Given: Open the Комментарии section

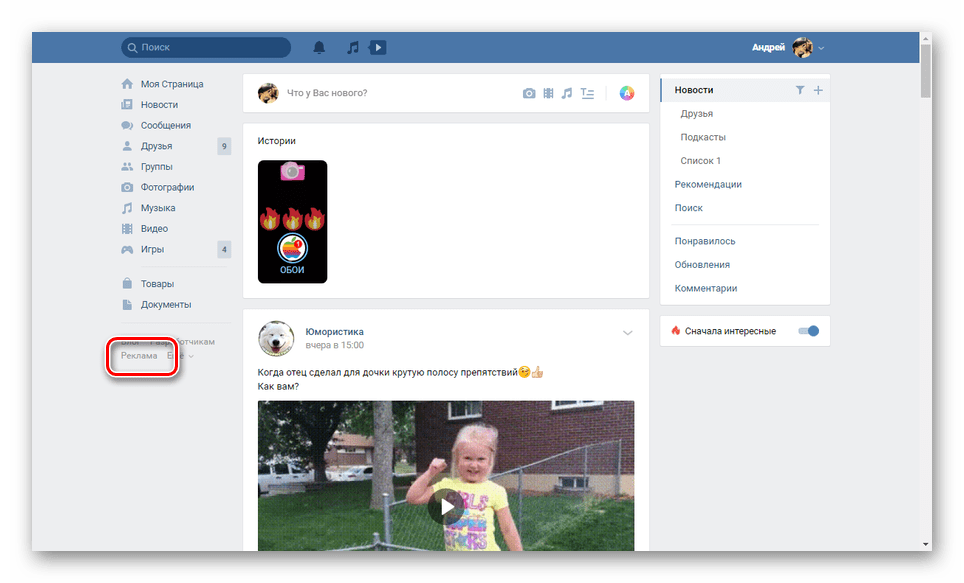Looking at the screenshot, I should coord(706,288).
